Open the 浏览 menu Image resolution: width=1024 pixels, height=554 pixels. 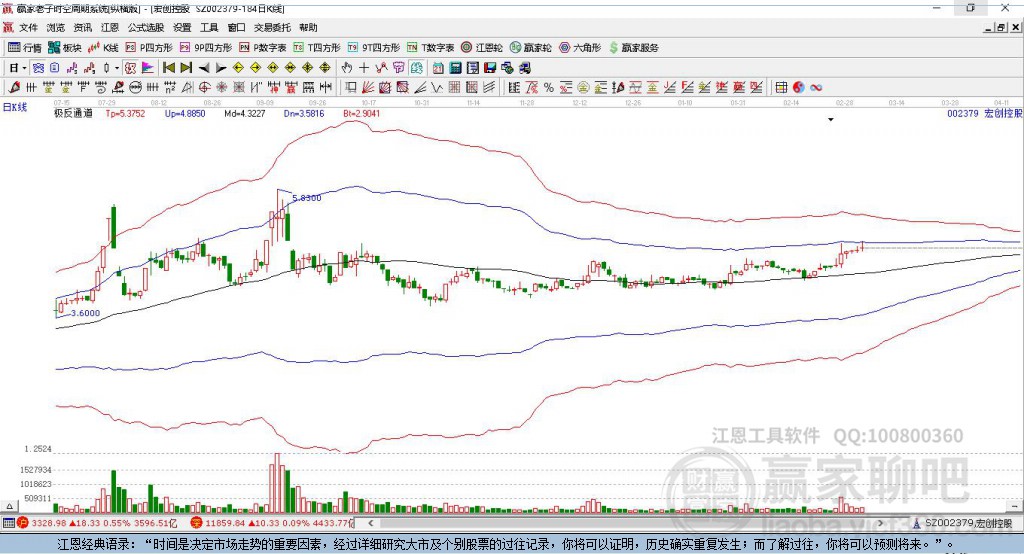pos(56,27)
